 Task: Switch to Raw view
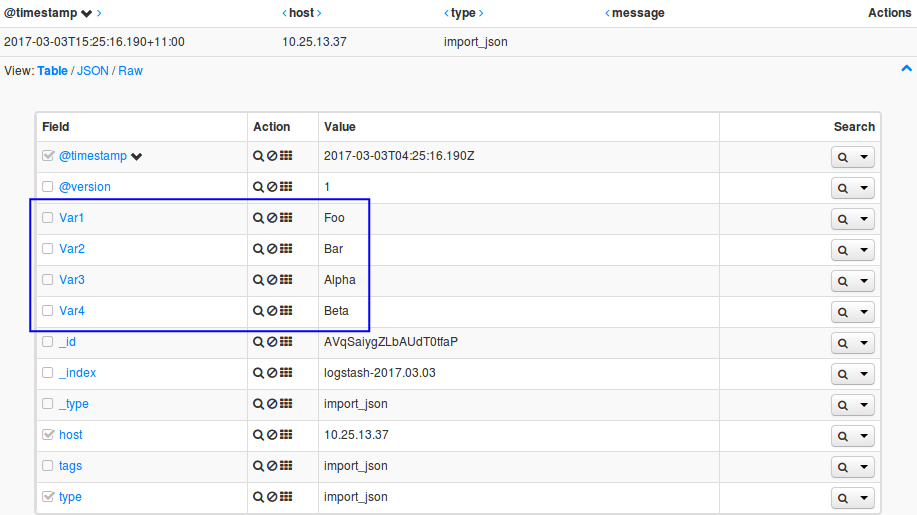130,71
